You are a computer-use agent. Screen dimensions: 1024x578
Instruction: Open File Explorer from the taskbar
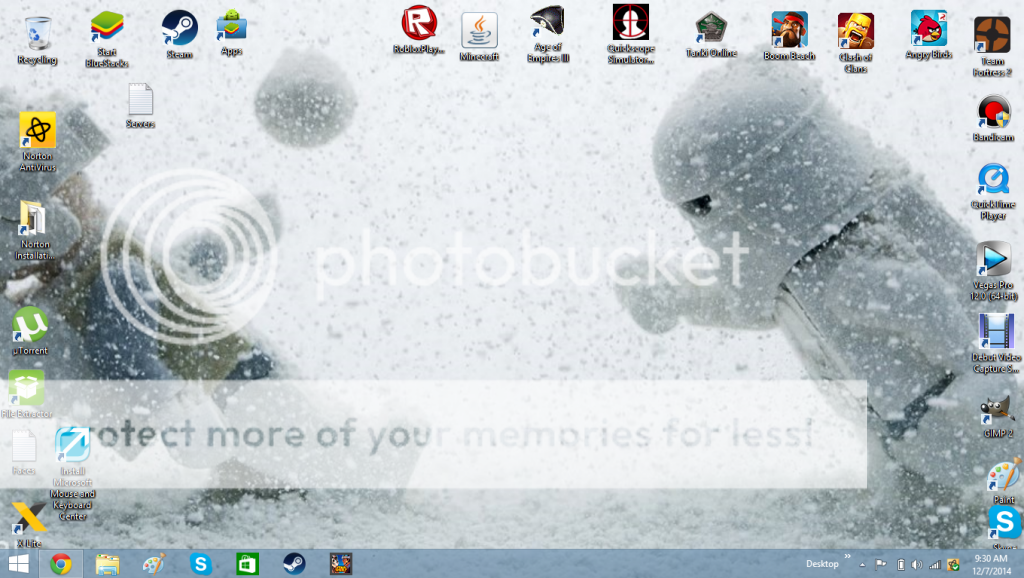pyautogui.click(x=107, y=564)
